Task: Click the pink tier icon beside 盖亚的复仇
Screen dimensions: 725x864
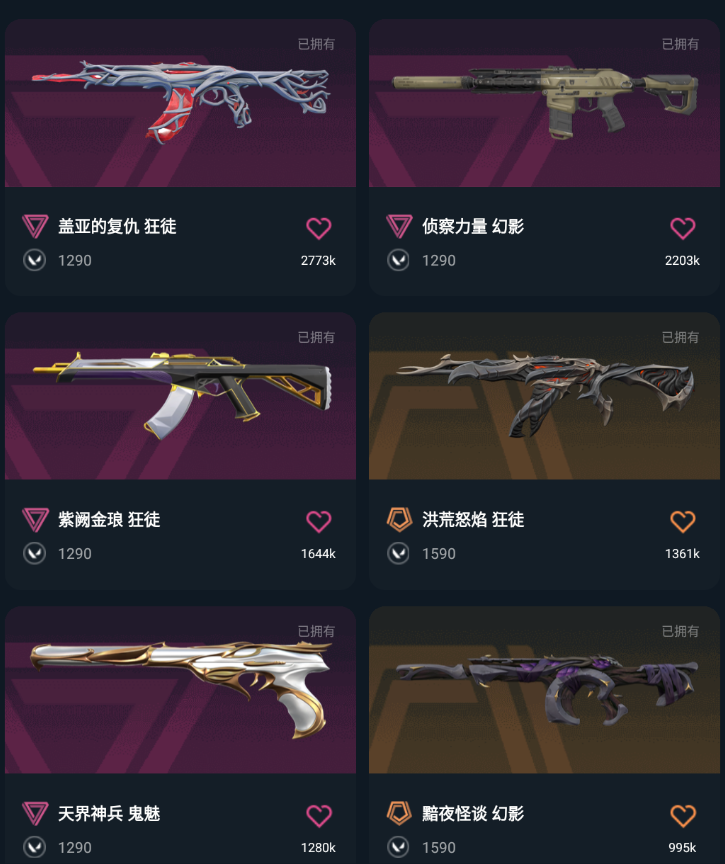Action: (x=35, y=226)
